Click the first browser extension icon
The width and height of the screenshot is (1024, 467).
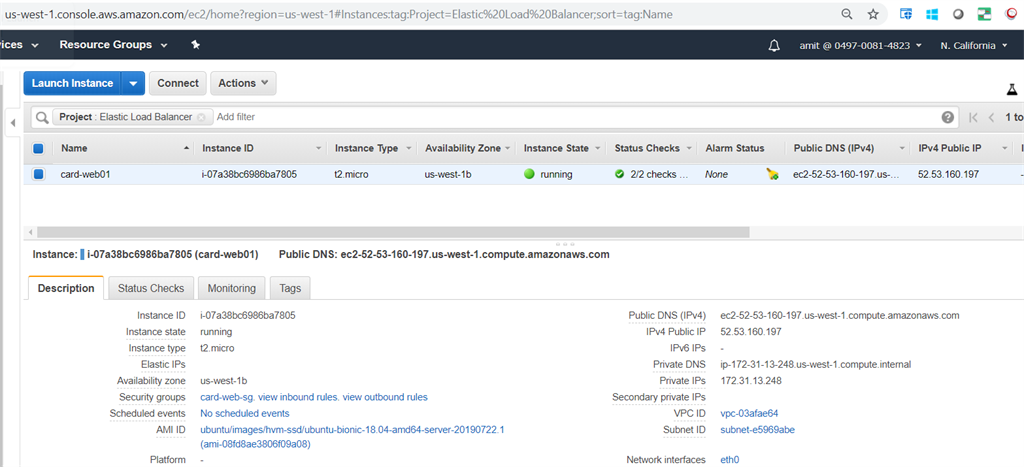[906, 14]
